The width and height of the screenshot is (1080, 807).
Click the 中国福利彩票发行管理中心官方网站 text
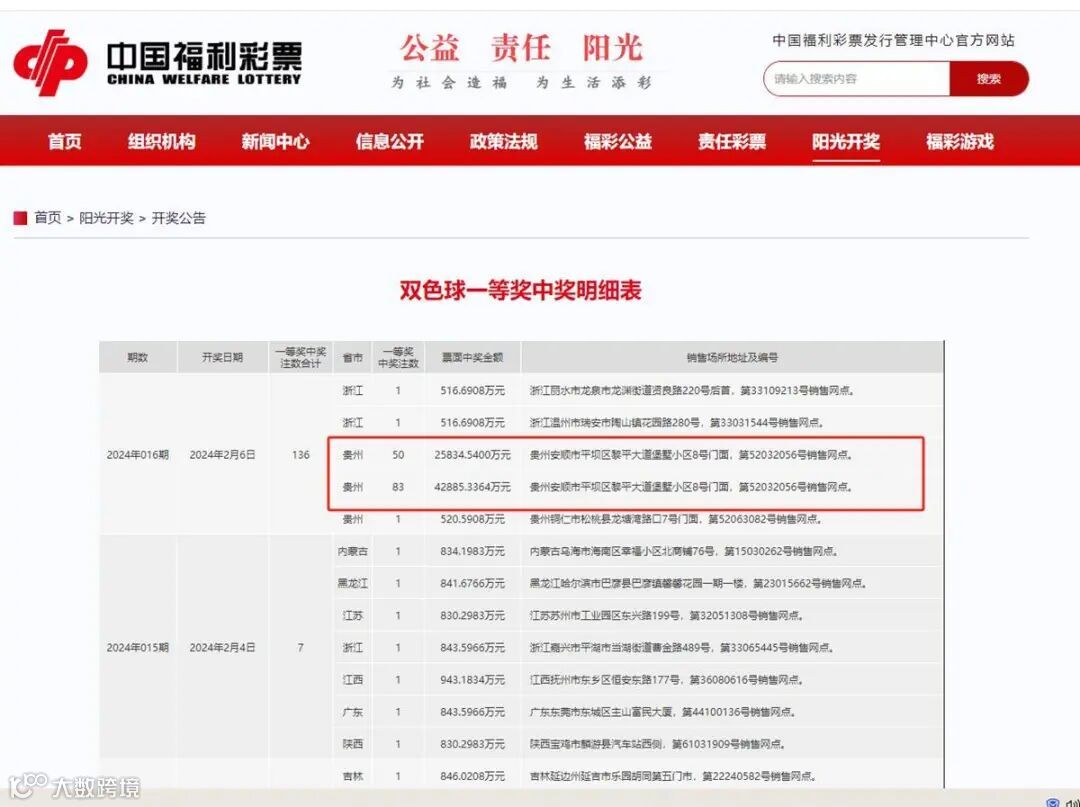tap(893, 41)
